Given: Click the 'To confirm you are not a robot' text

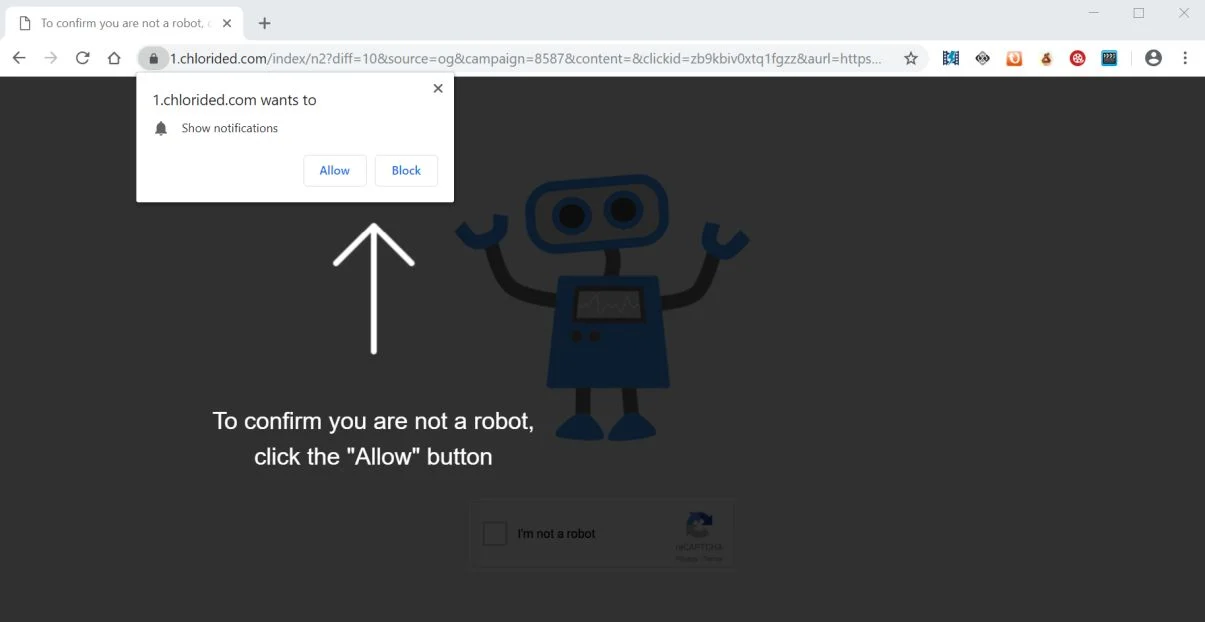Looking at the screenshot, I should [x=373, y=421].
